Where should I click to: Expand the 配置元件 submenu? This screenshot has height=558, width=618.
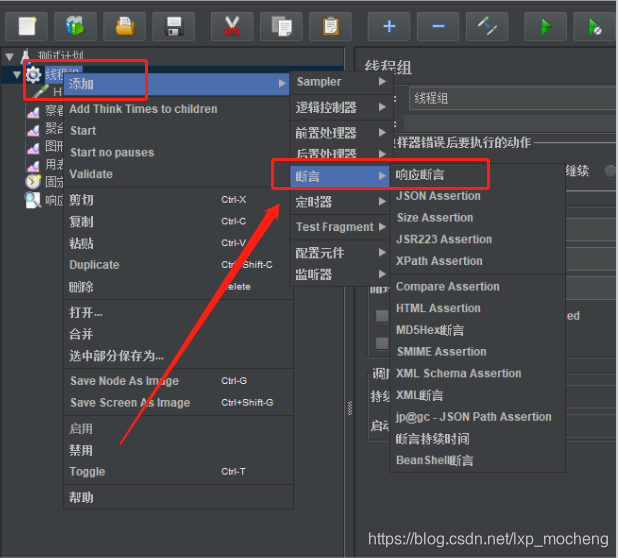(x=341, y=253)
